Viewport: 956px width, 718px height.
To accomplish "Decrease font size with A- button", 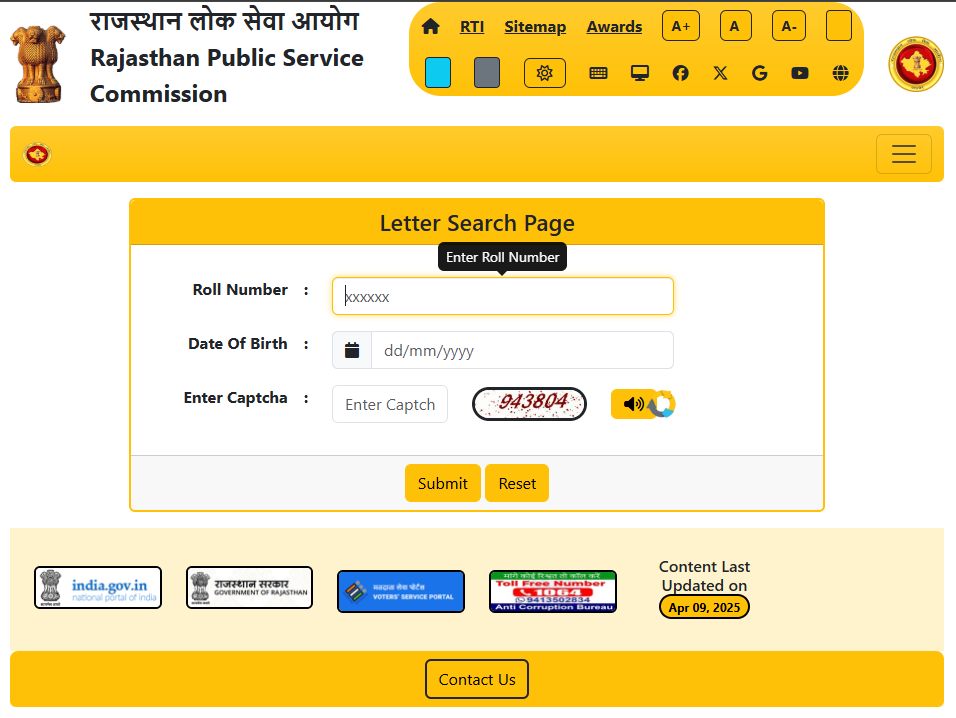I will (789, 26).
